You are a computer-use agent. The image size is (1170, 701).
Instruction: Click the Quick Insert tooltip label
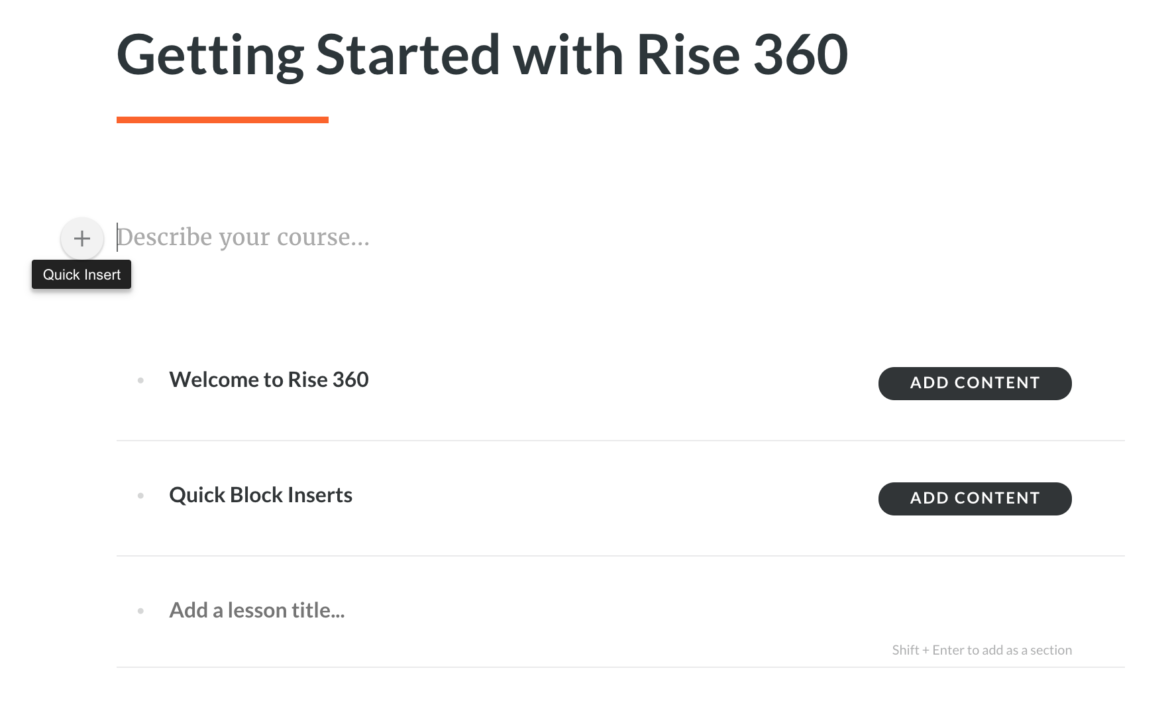click(x=81, y=275)
